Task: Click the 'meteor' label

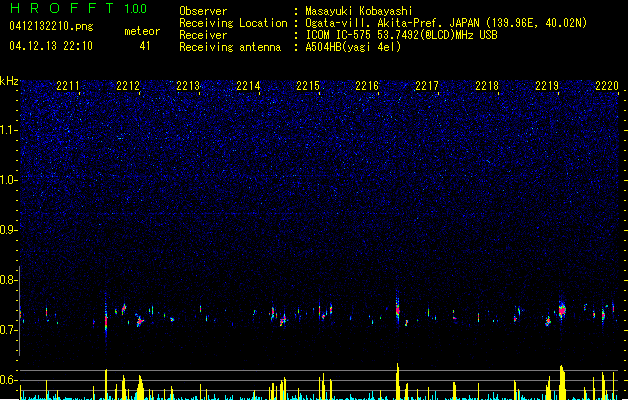Action: [142, 31]
